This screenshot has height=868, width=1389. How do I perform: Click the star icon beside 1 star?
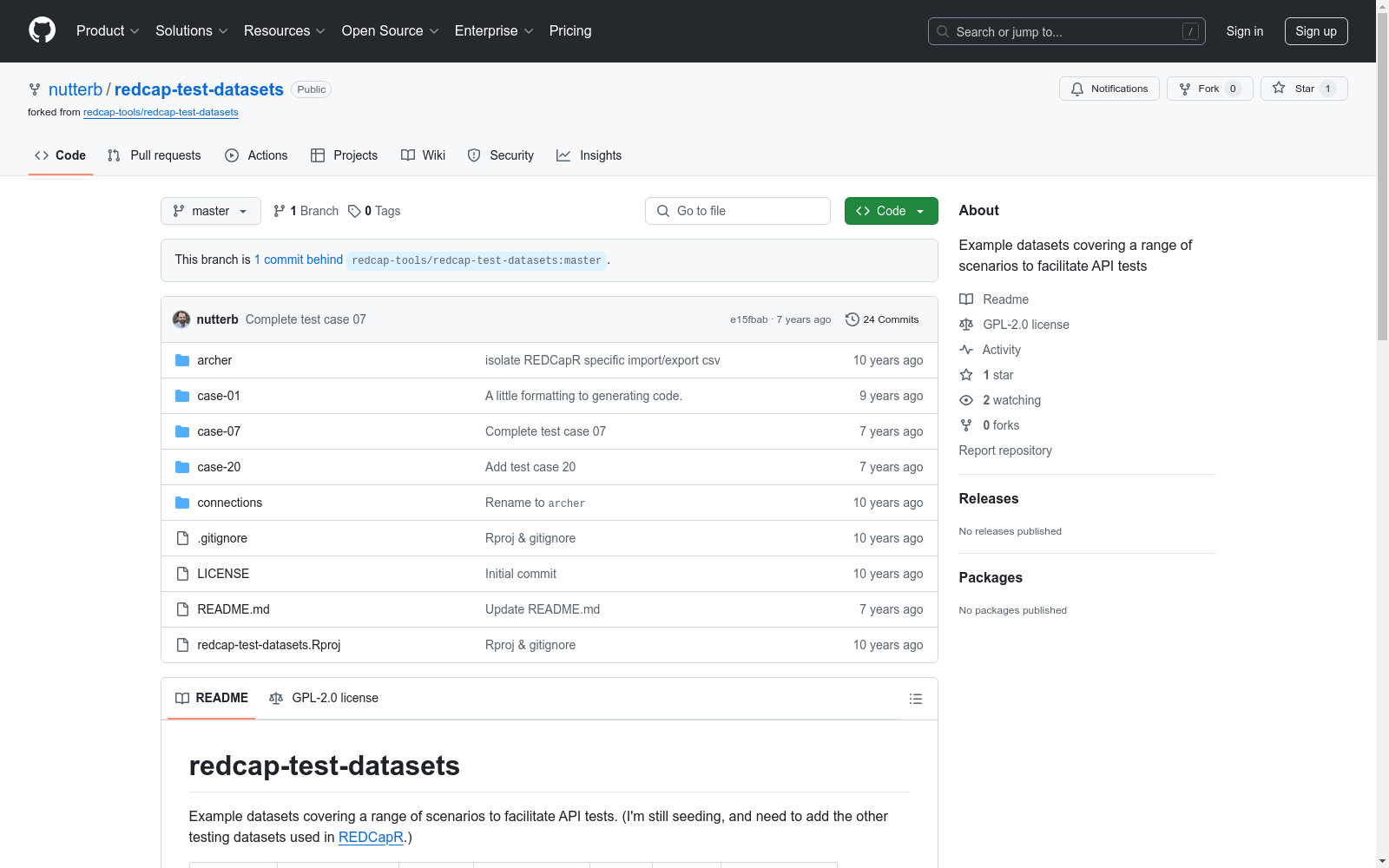[x=966, y=375]
